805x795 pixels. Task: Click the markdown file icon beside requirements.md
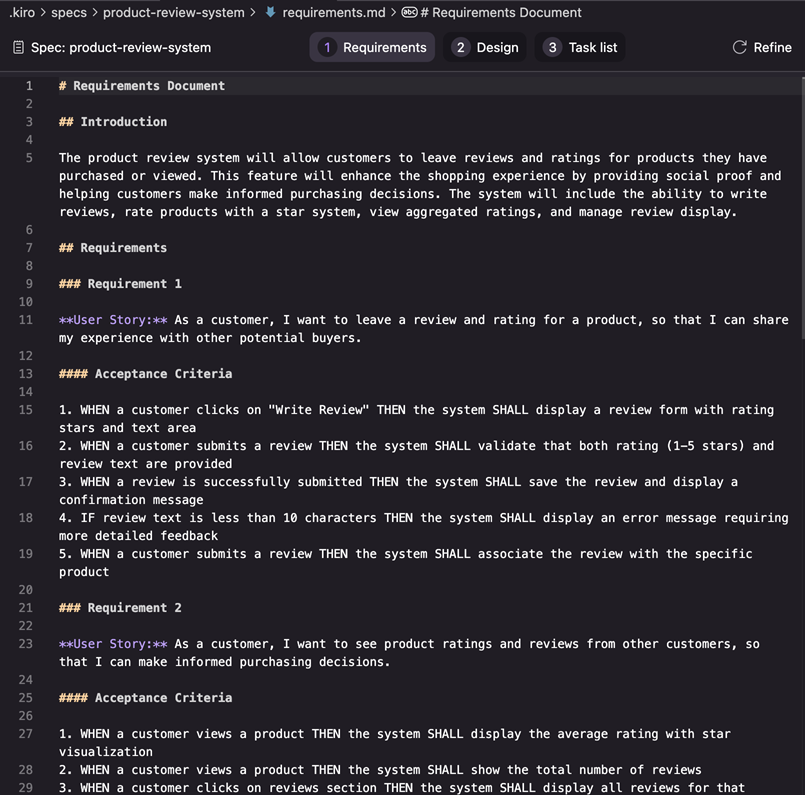tap(270, 13)
